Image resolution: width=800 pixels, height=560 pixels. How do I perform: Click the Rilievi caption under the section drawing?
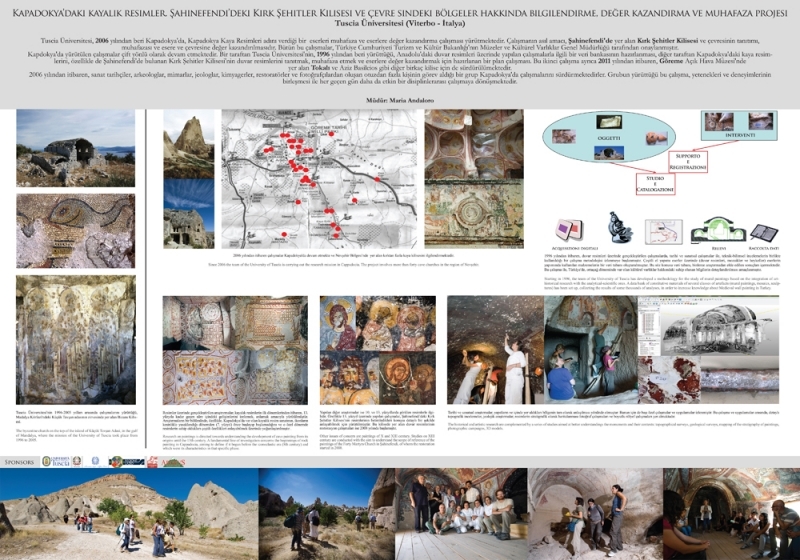click(x=719, y=248)
